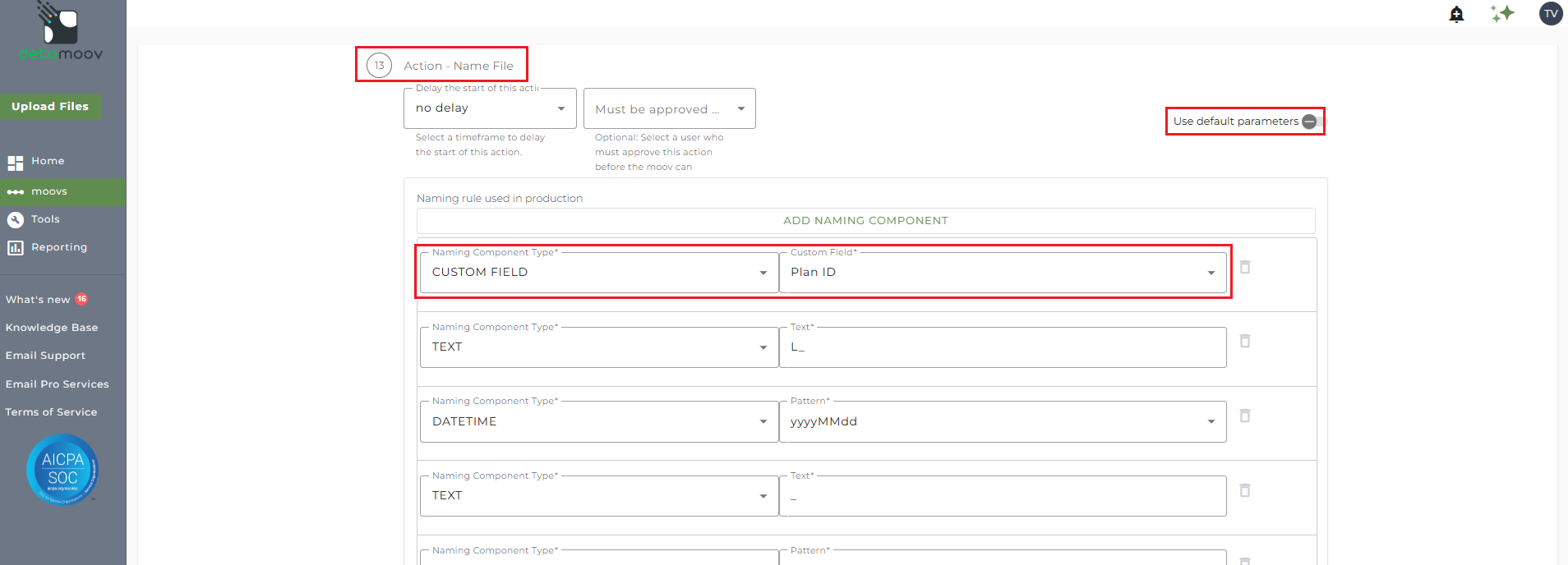
Task: Open the 'no delay' delay dropdown
Action: (x=490, y=108)
